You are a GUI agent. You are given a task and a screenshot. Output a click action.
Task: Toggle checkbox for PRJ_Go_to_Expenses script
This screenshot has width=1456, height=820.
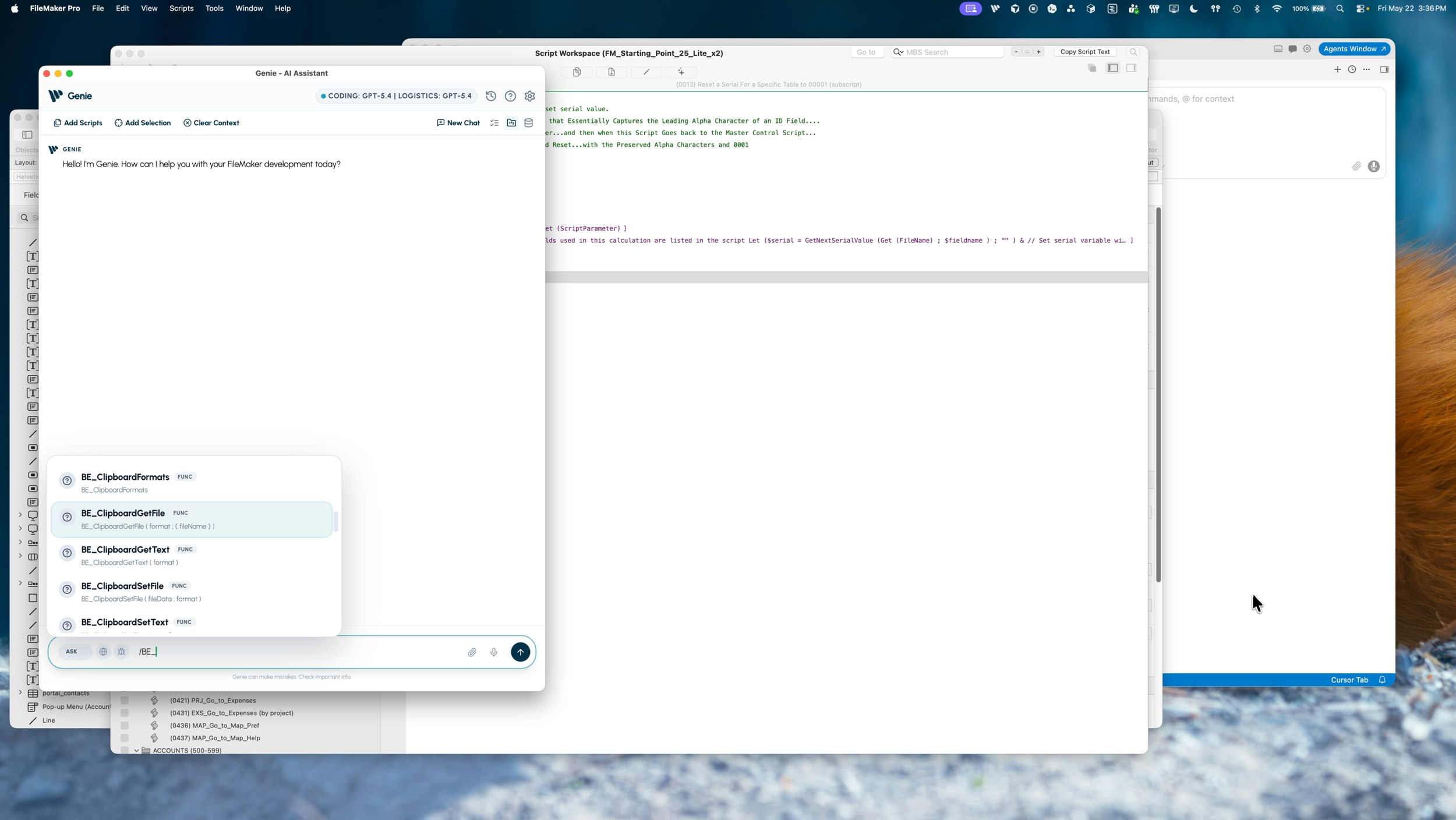click(124, 701)
